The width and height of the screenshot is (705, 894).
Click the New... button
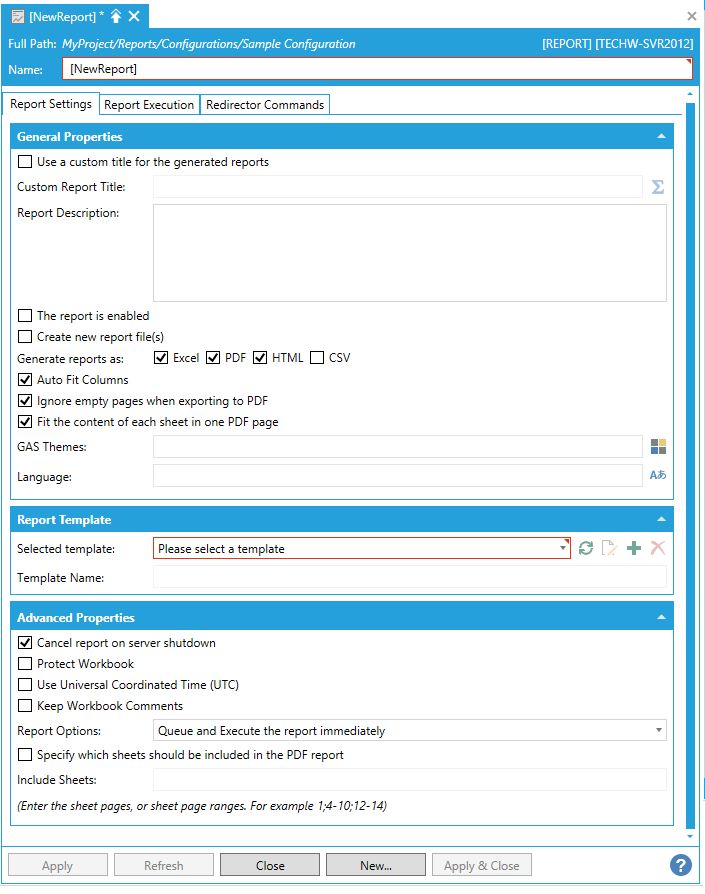coord(376,865)
